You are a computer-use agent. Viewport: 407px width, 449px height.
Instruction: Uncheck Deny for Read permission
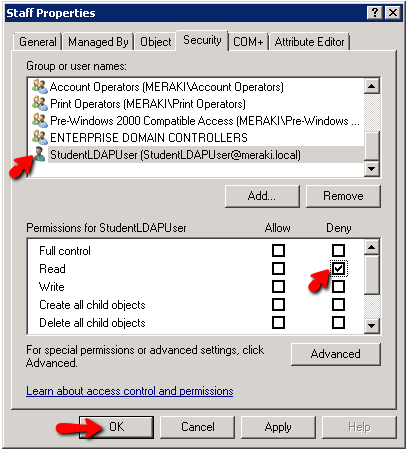(x=338, y=269)
